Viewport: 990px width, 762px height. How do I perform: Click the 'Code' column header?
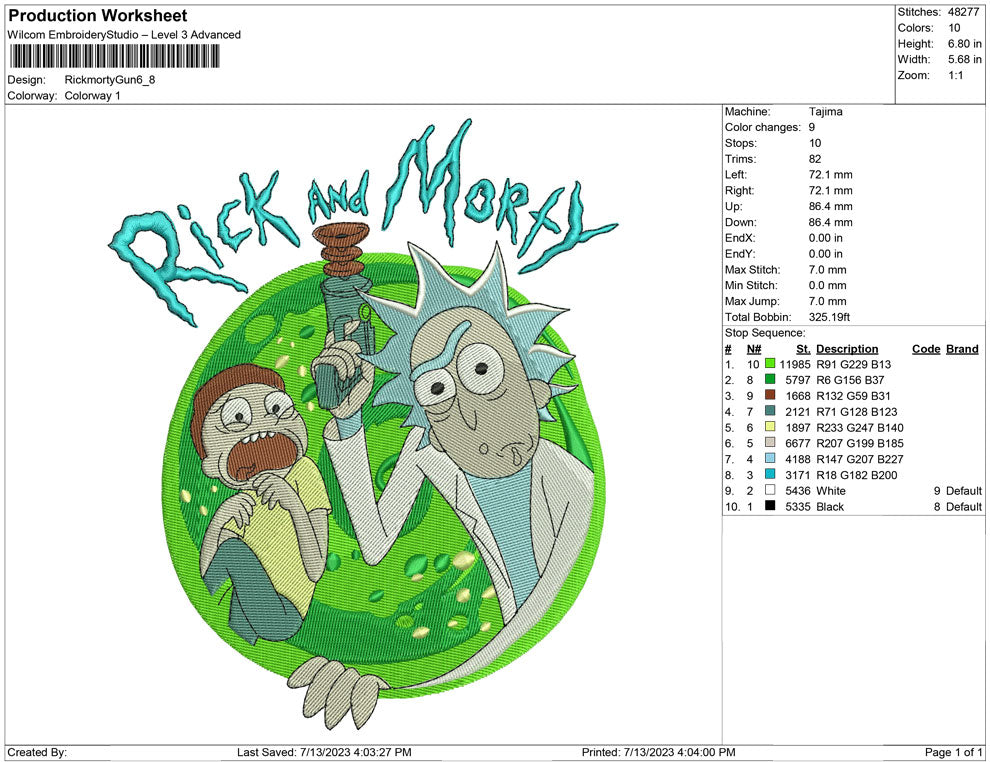(926, 348)
